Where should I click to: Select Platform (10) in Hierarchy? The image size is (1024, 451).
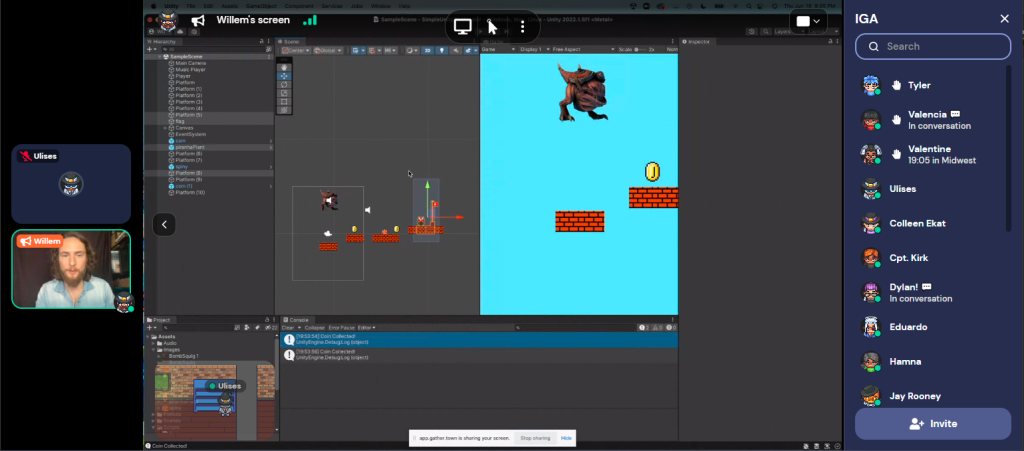coord(191,193)
